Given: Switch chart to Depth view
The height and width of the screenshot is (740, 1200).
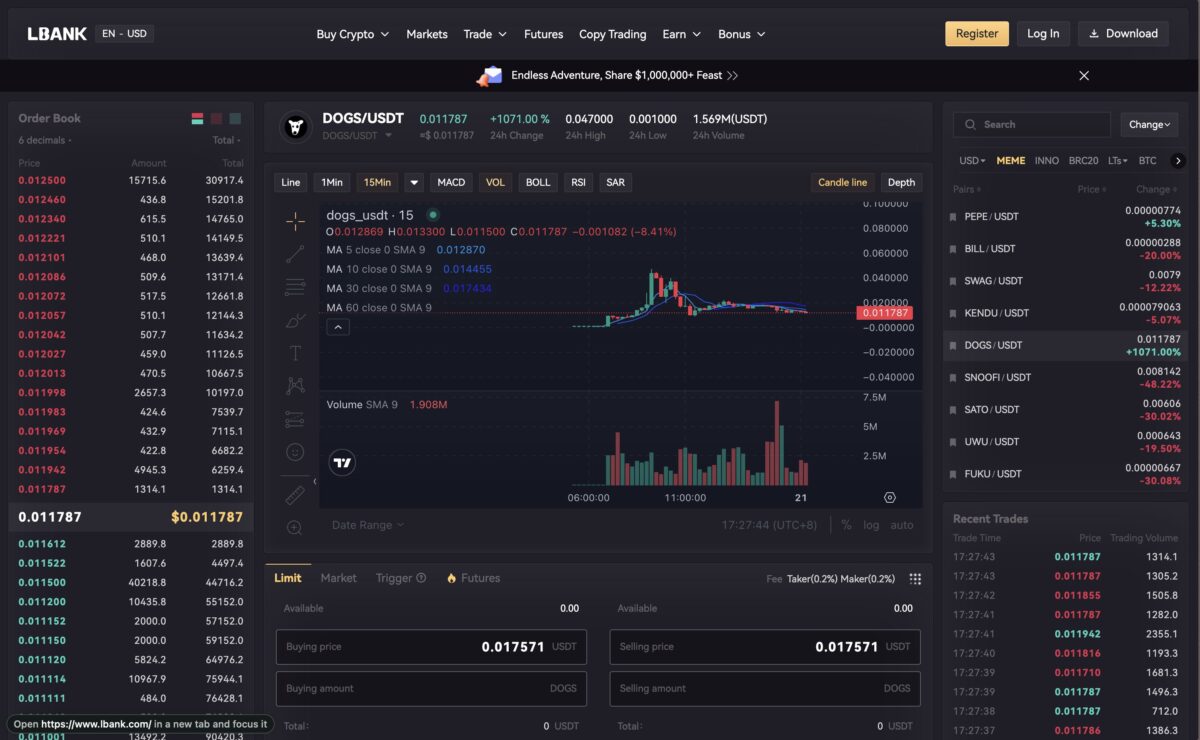Looking at the screenshot, I should click(900, 182).
